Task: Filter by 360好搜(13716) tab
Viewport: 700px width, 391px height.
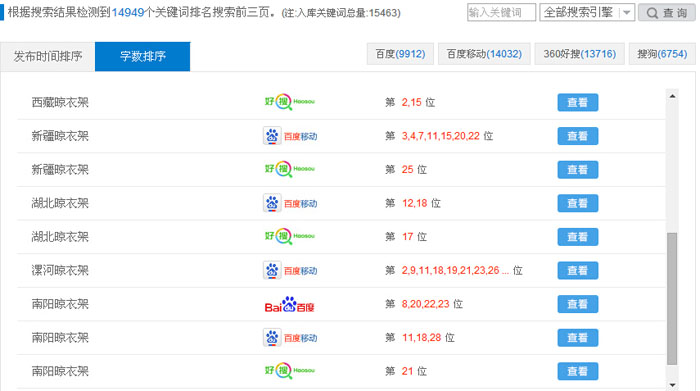Action: (579, 54)
